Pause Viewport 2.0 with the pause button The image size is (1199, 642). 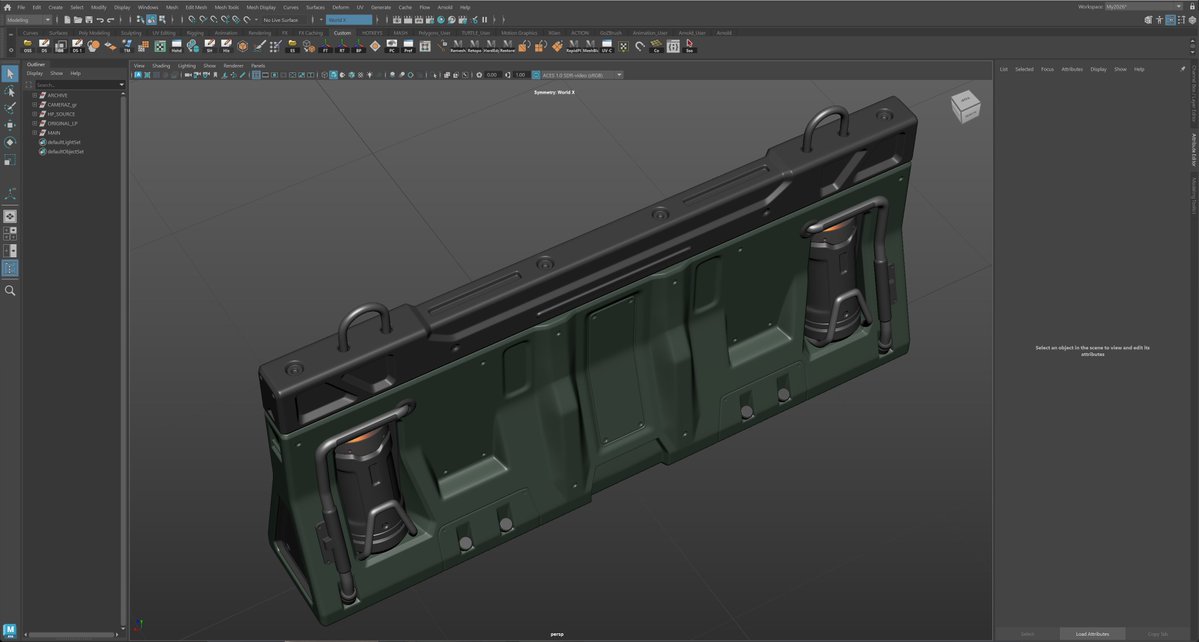484,20
